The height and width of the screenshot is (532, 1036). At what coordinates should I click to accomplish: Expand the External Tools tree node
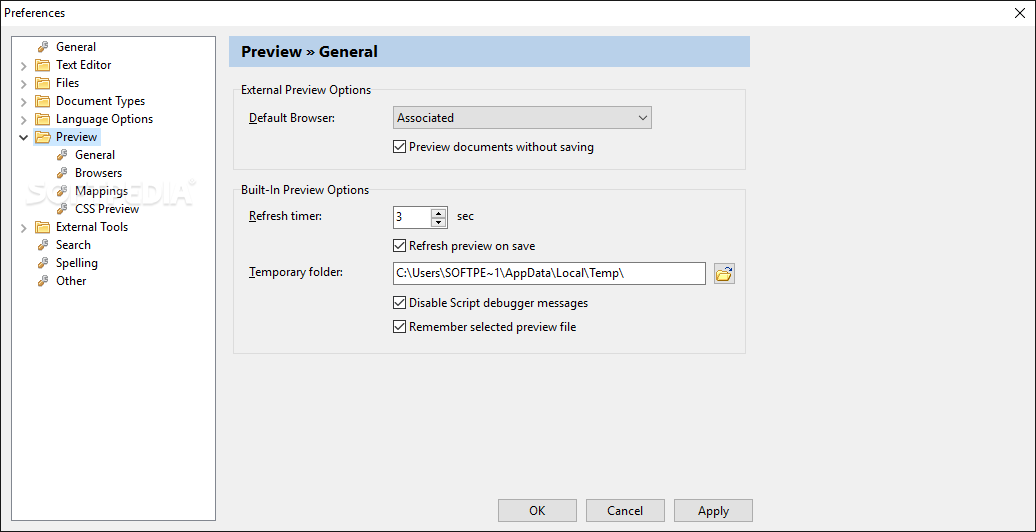click(24, 227)
